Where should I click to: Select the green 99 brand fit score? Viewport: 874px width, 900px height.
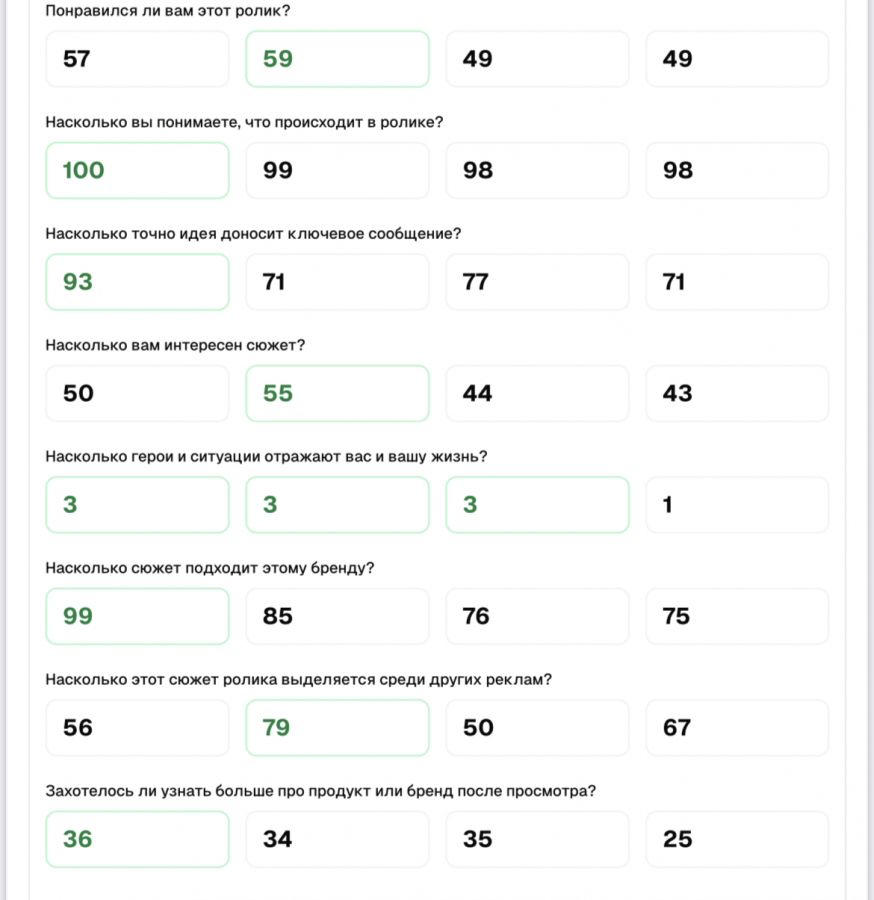pos(137,616)
